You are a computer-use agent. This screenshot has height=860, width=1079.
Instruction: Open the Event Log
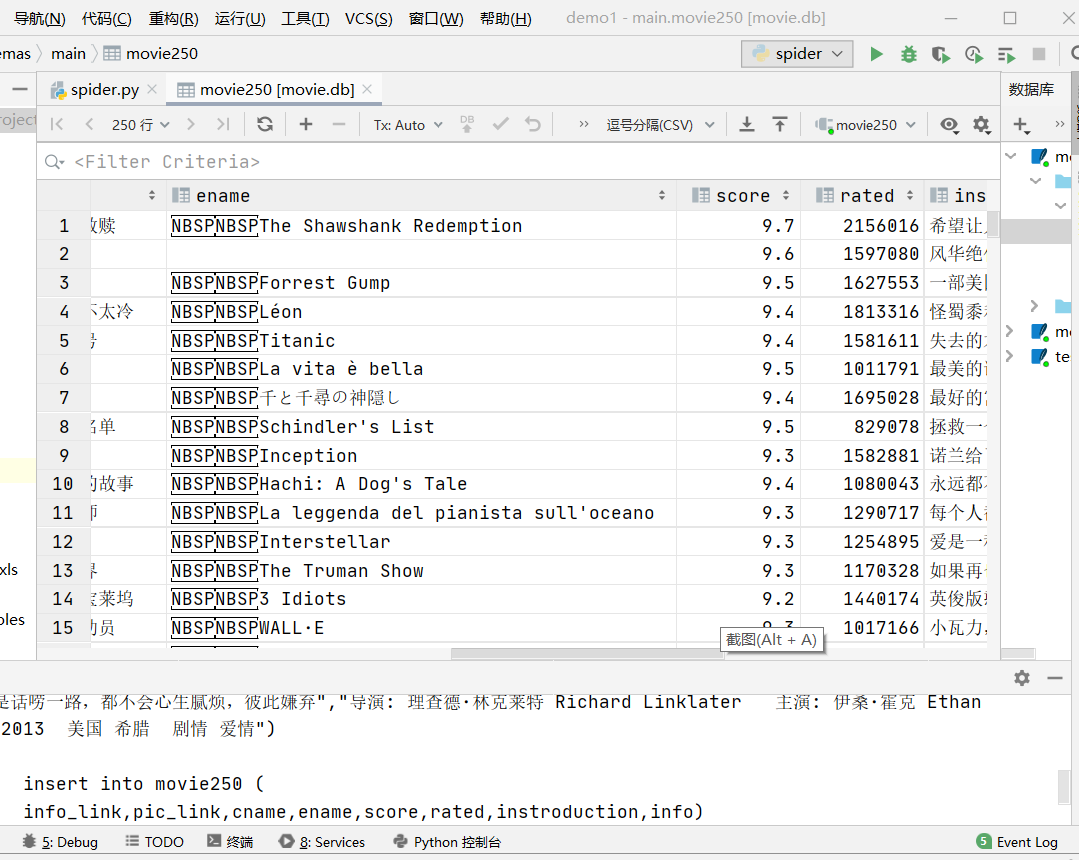pyautogui.click(x=1018, y=842)
